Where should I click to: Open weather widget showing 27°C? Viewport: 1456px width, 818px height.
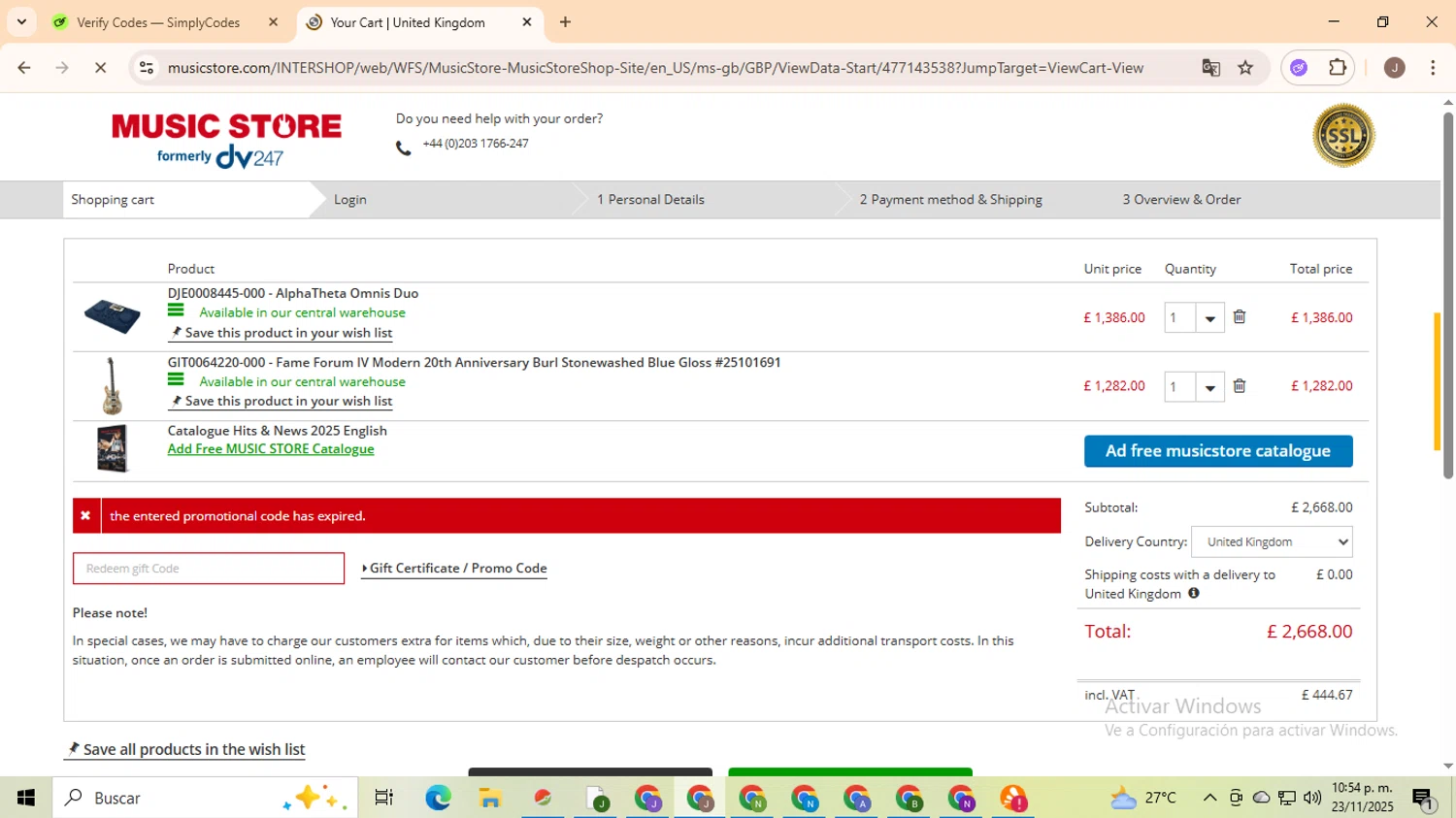click(x=1143, y=798)
